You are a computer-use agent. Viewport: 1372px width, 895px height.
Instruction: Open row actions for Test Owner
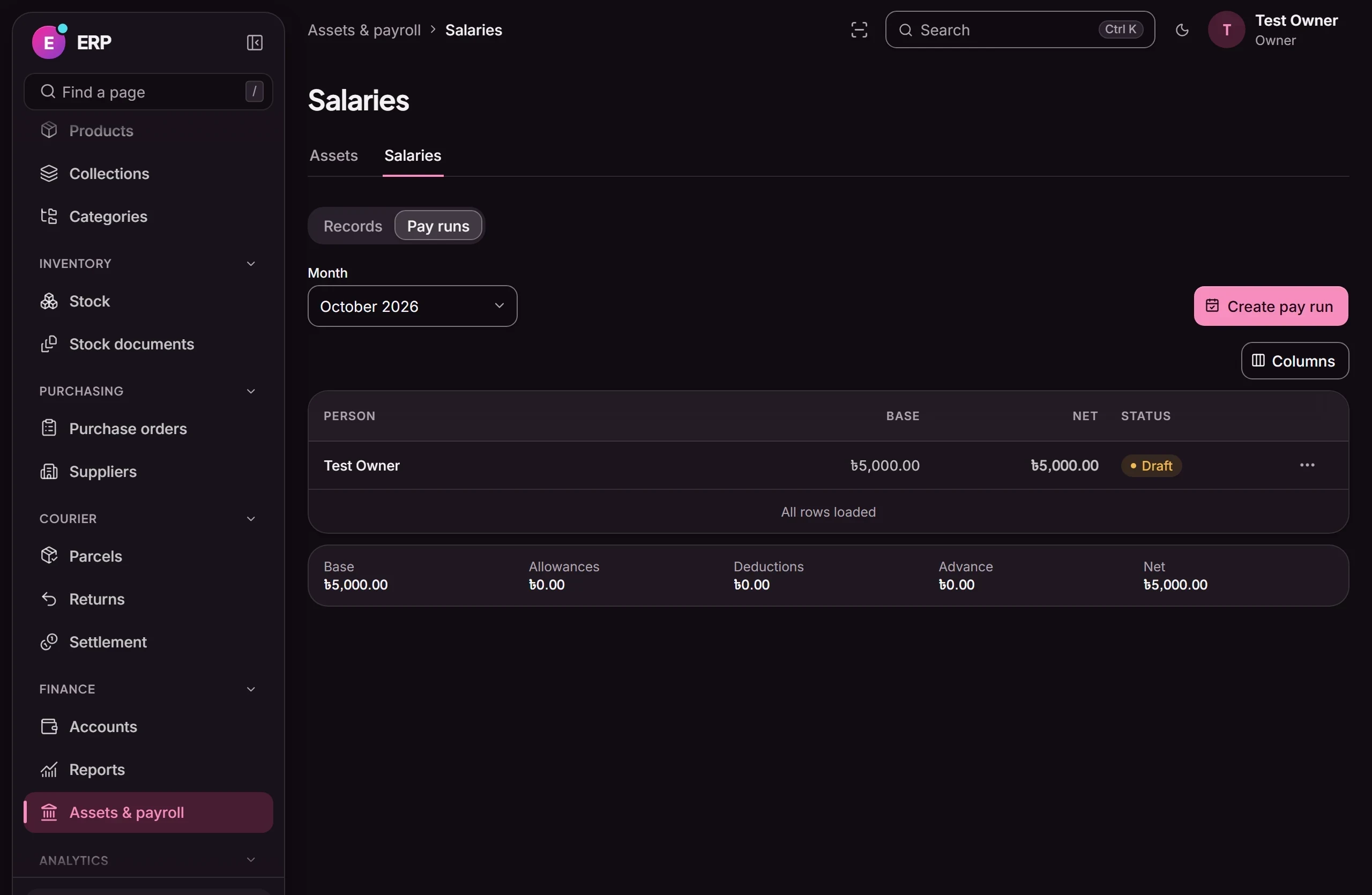(x=1307, y=465)
